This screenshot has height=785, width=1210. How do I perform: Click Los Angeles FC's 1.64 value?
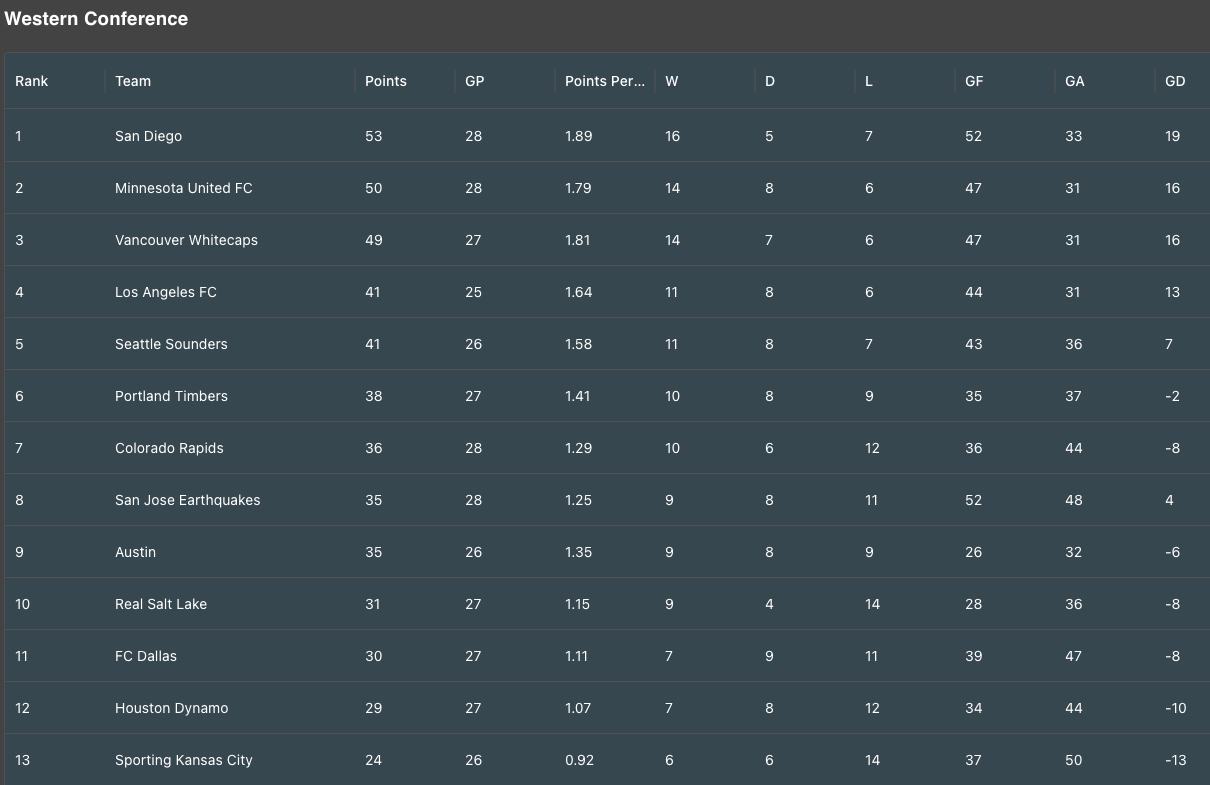[x=579, y=292]
